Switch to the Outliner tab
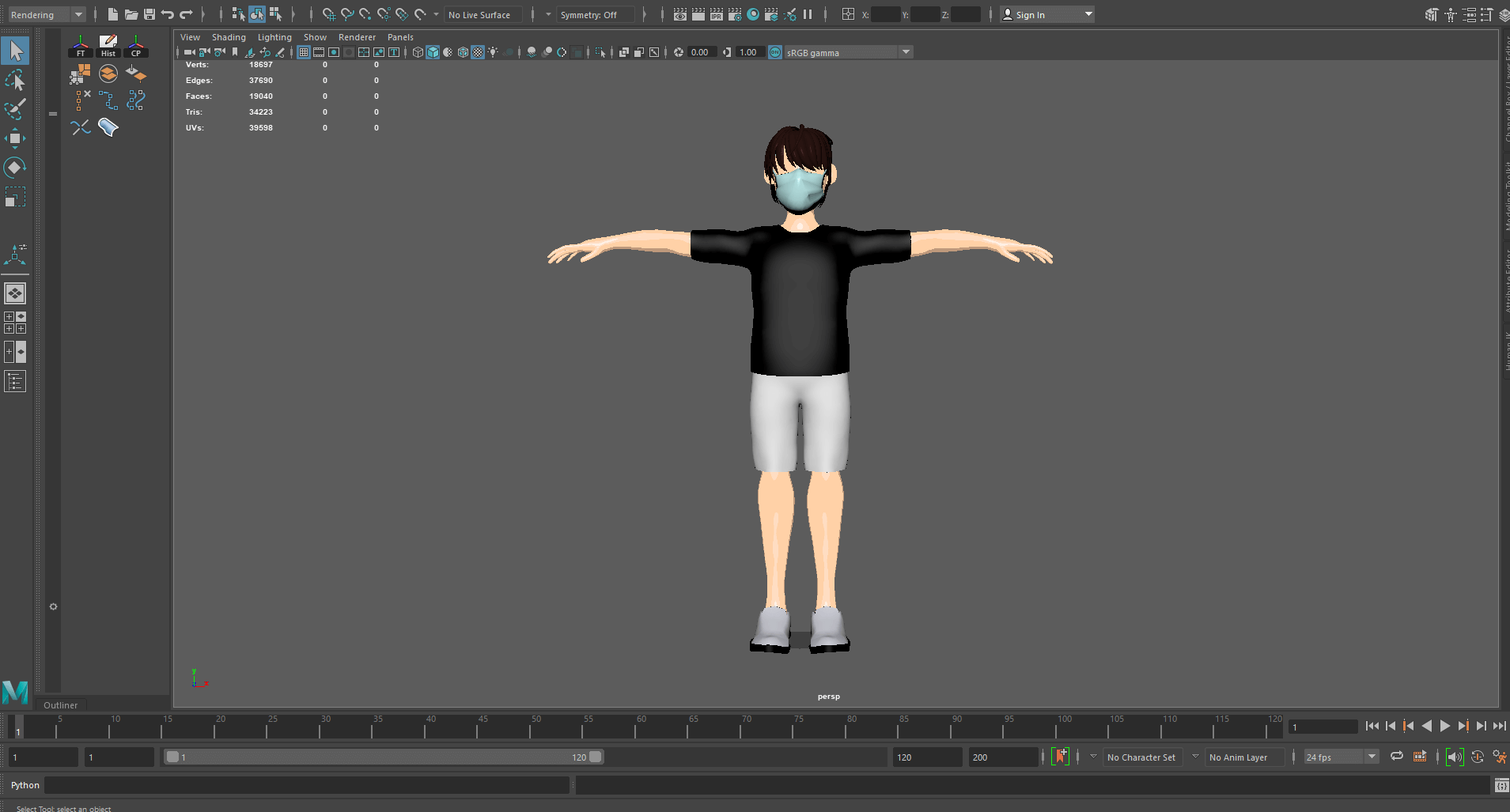Screen dimensions: 1510x812 tap(61, 705)
